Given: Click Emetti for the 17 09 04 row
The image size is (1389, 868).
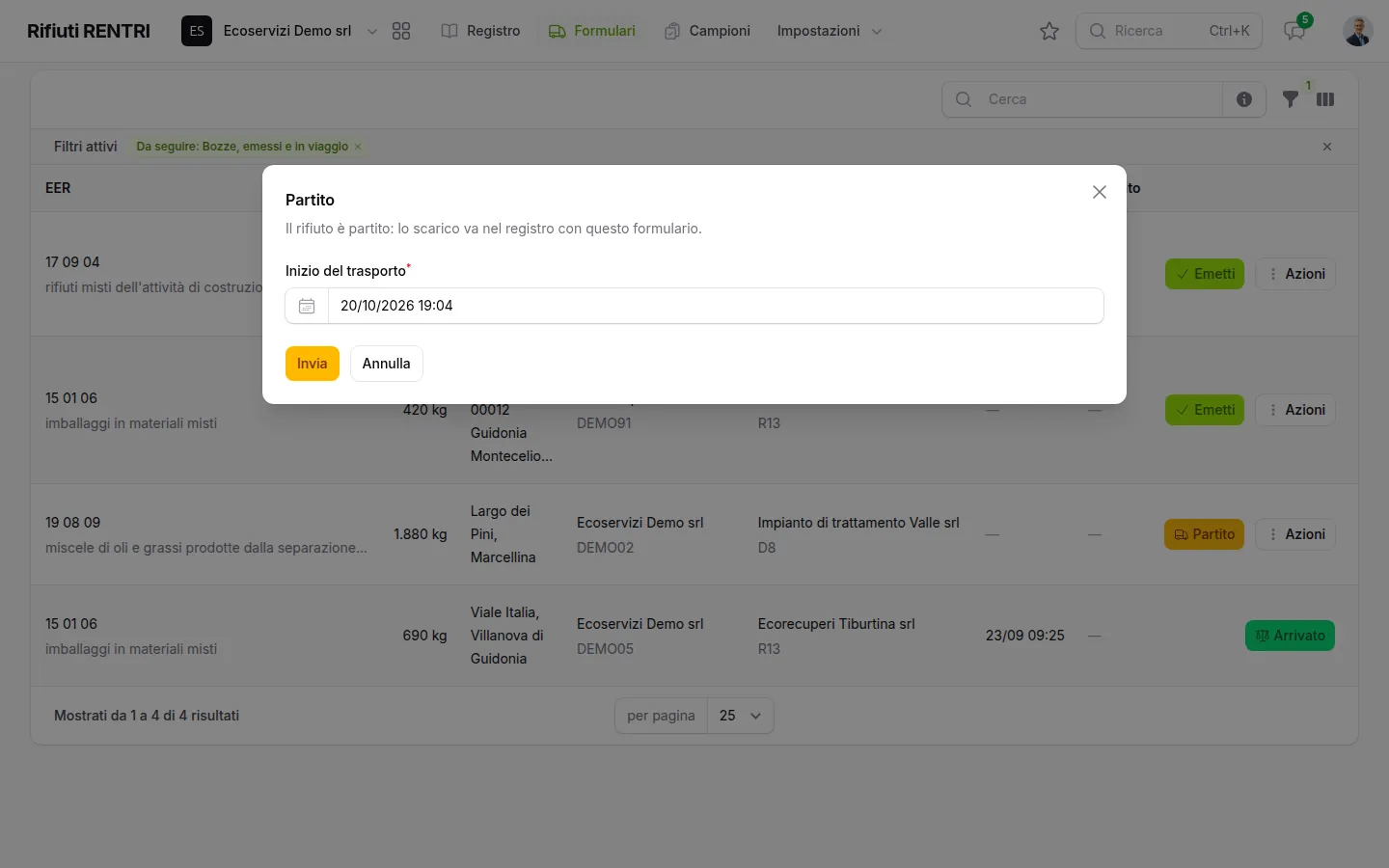Looking at the screenshot, I should tap(1205, 274).
